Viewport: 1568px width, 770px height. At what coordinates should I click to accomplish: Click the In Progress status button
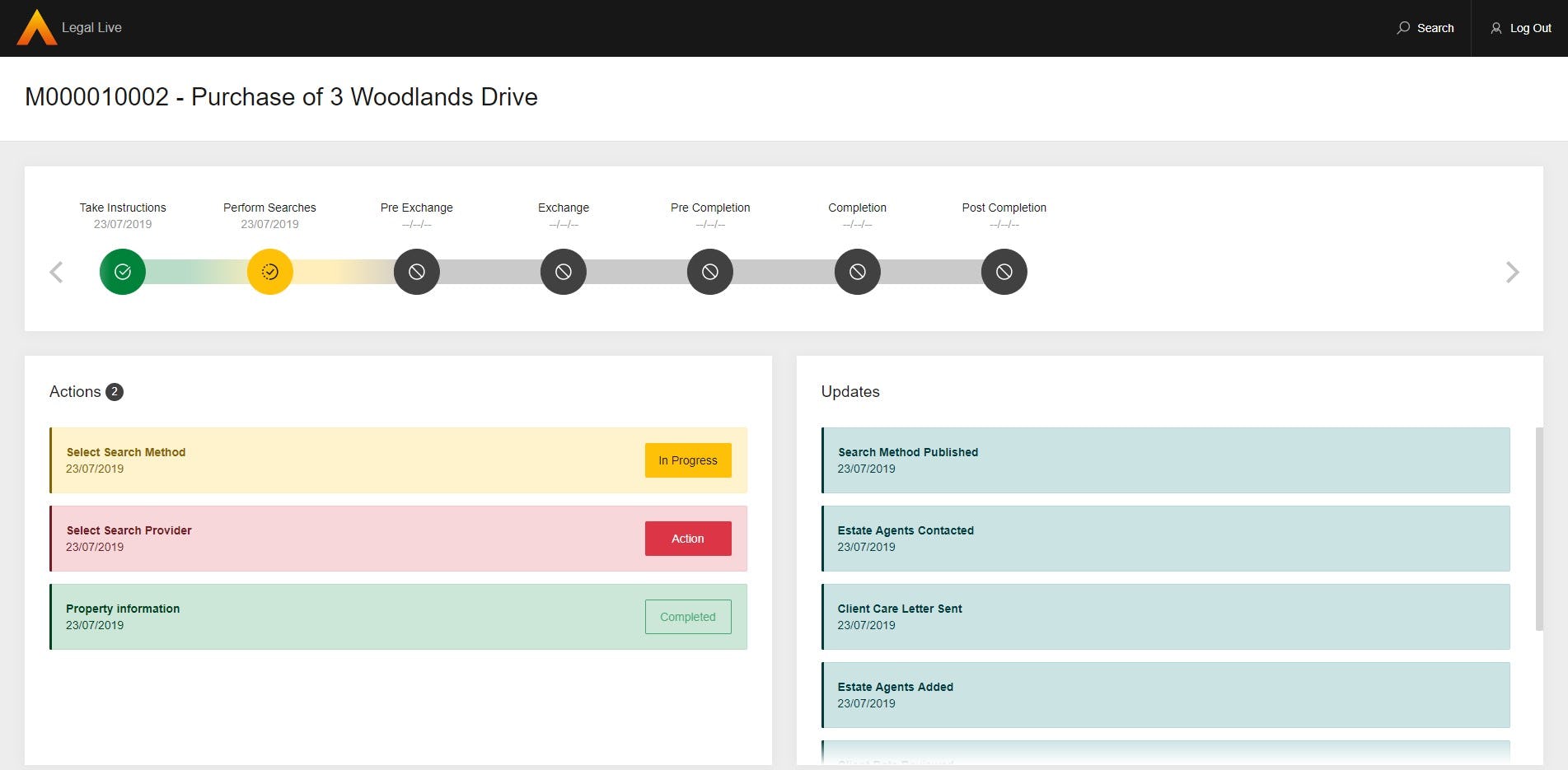tap(688, 460)
